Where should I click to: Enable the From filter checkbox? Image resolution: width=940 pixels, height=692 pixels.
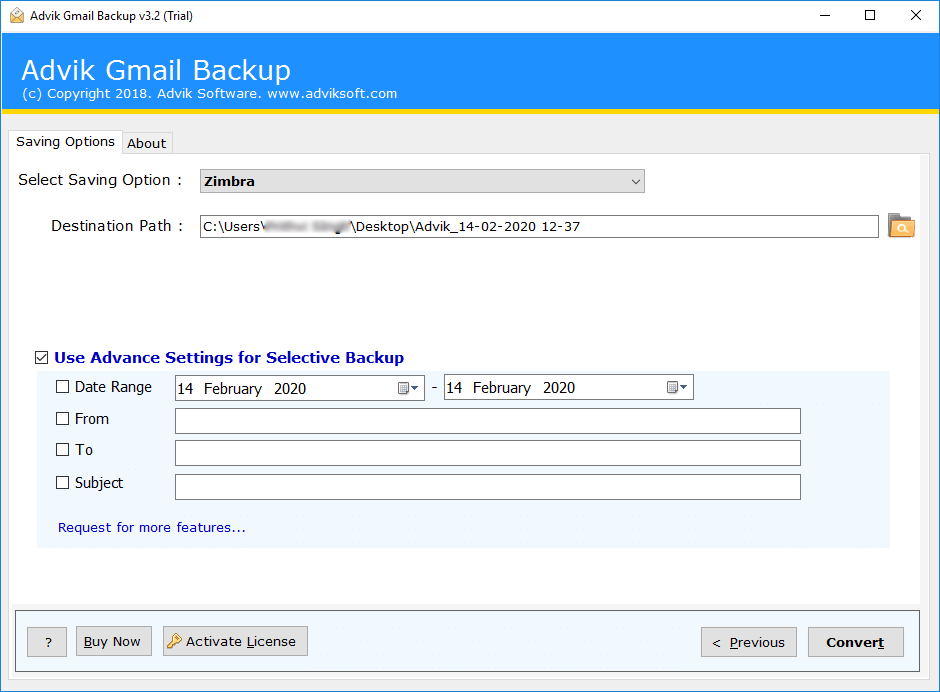(62, 419)
